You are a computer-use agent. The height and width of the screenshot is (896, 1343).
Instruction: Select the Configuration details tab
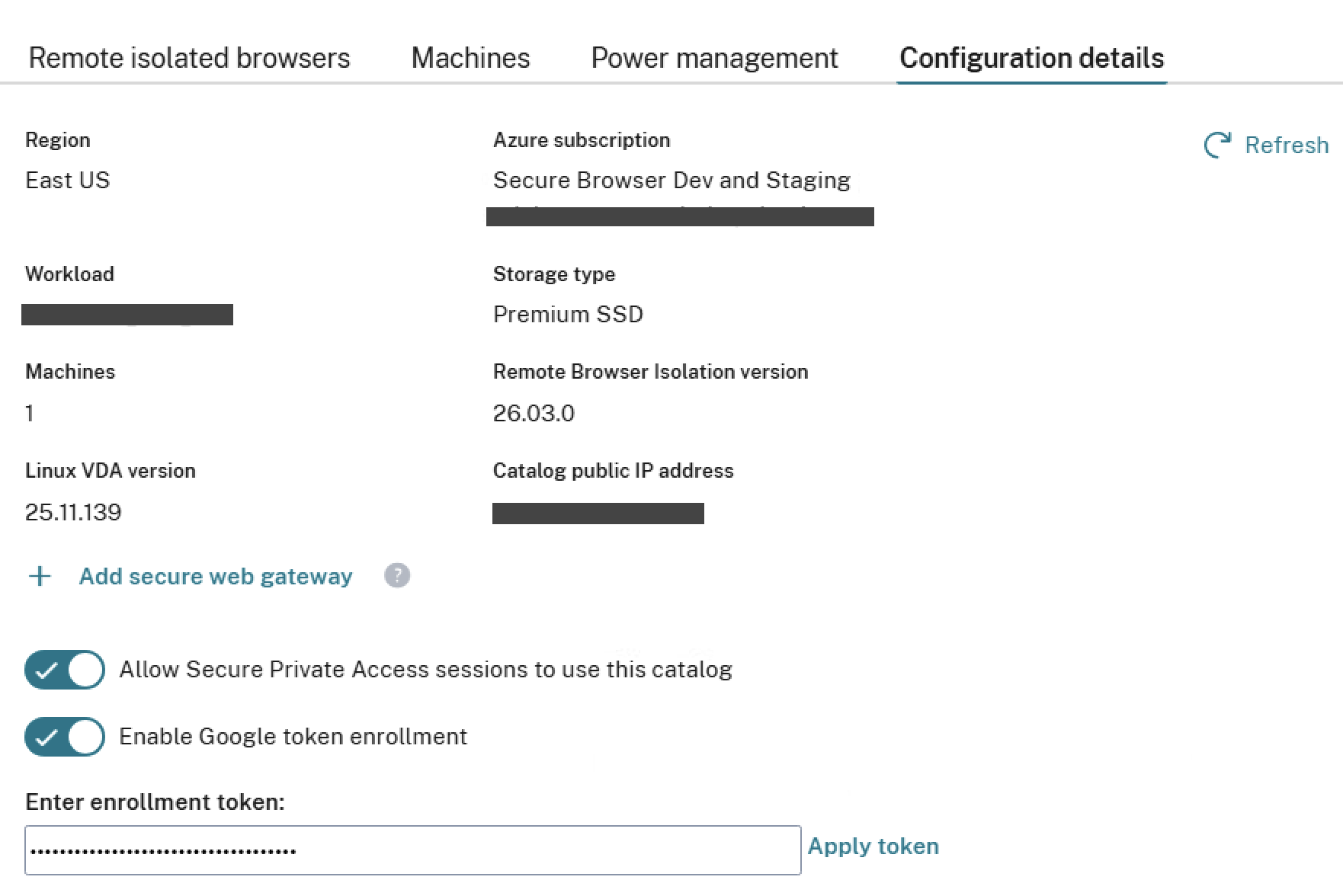(x=1032, y=58)
